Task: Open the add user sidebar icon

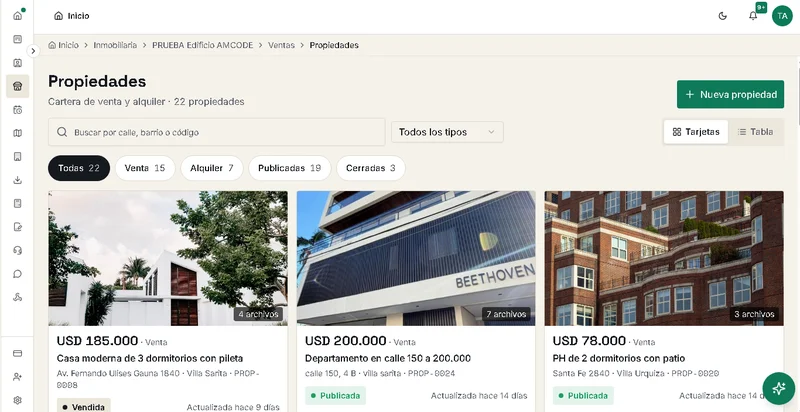Action: pos(17,377)
